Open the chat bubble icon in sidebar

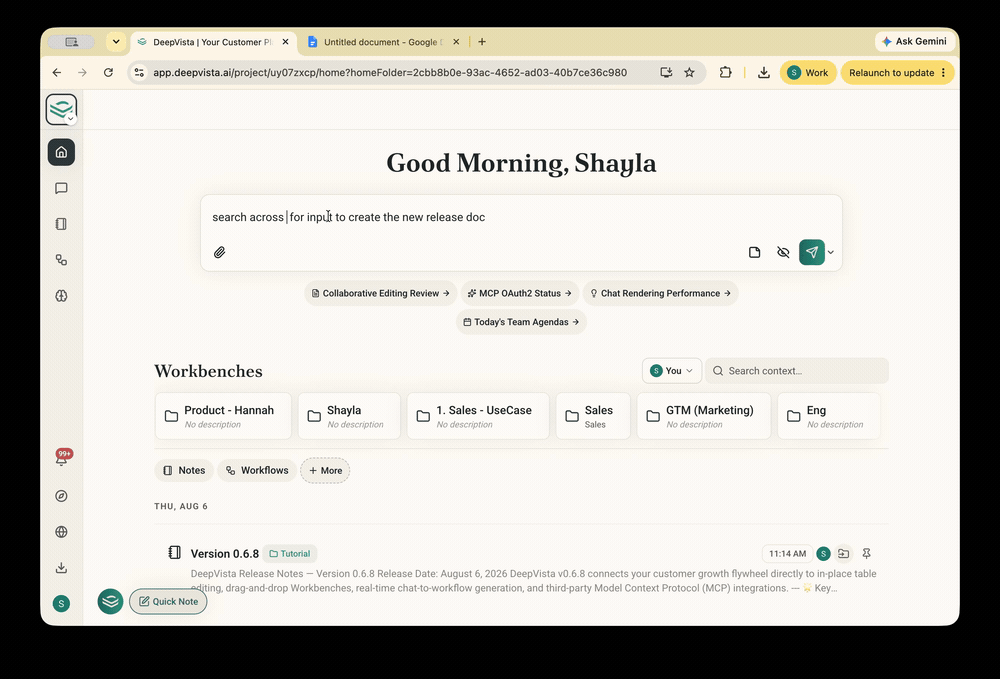click(61, 188)
